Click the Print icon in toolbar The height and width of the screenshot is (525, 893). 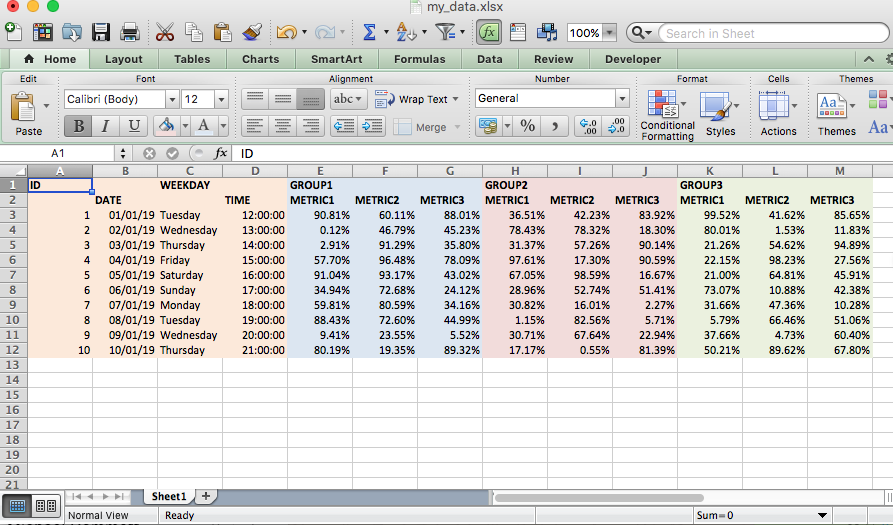[130, 32]
